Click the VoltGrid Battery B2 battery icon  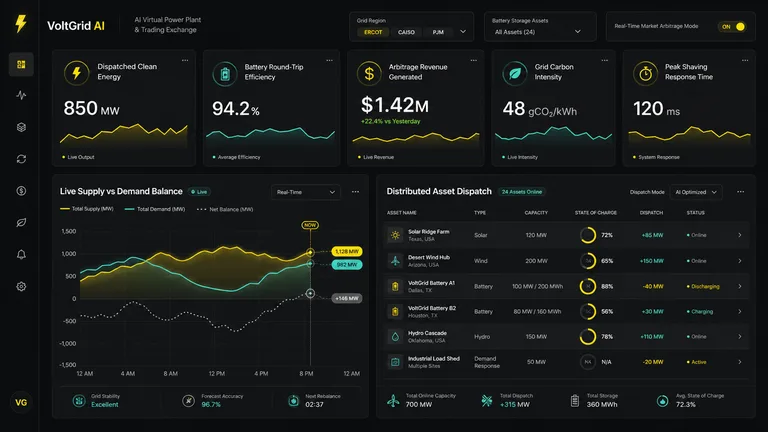[395, 312]
